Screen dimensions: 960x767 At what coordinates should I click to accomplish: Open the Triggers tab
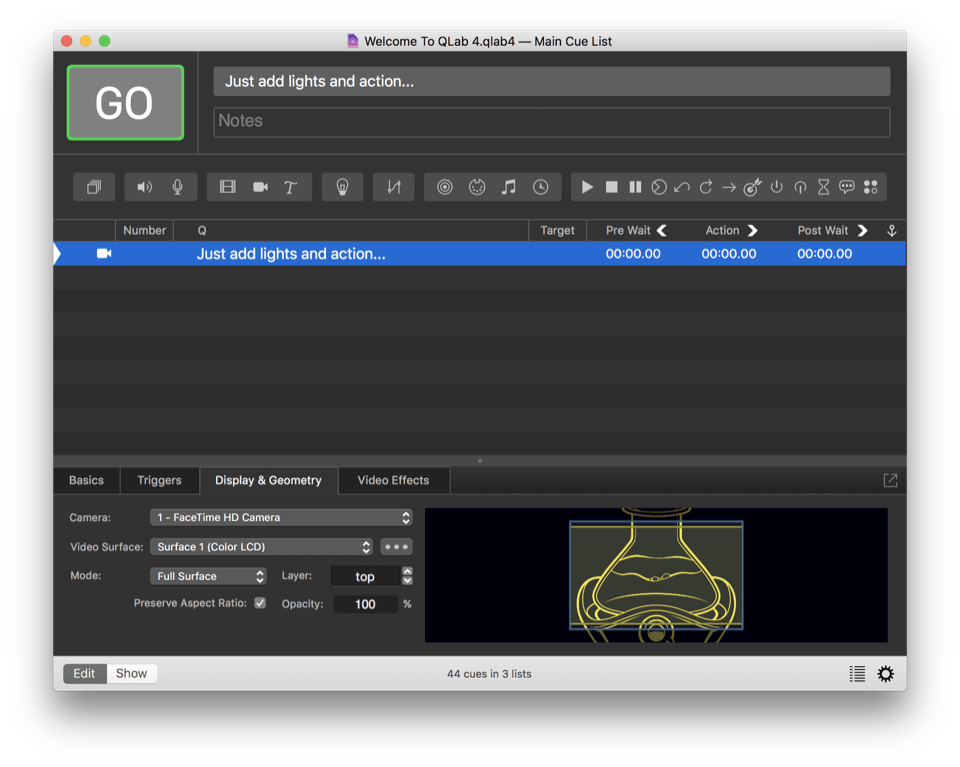[x=159, y=480]
